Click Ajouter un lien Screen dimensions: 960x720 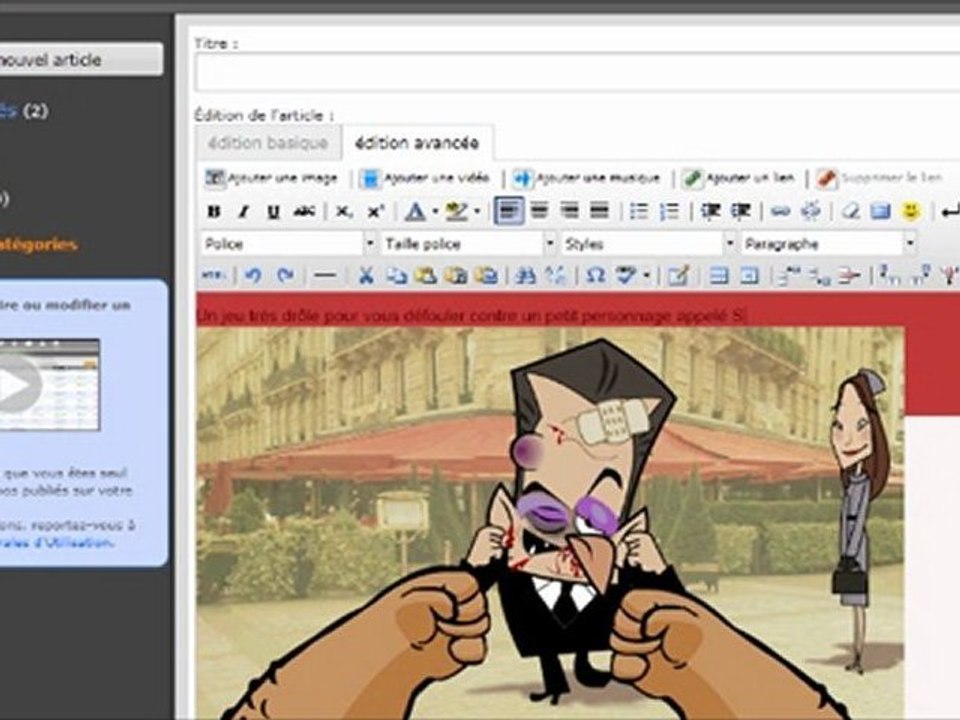pos(738,178)
